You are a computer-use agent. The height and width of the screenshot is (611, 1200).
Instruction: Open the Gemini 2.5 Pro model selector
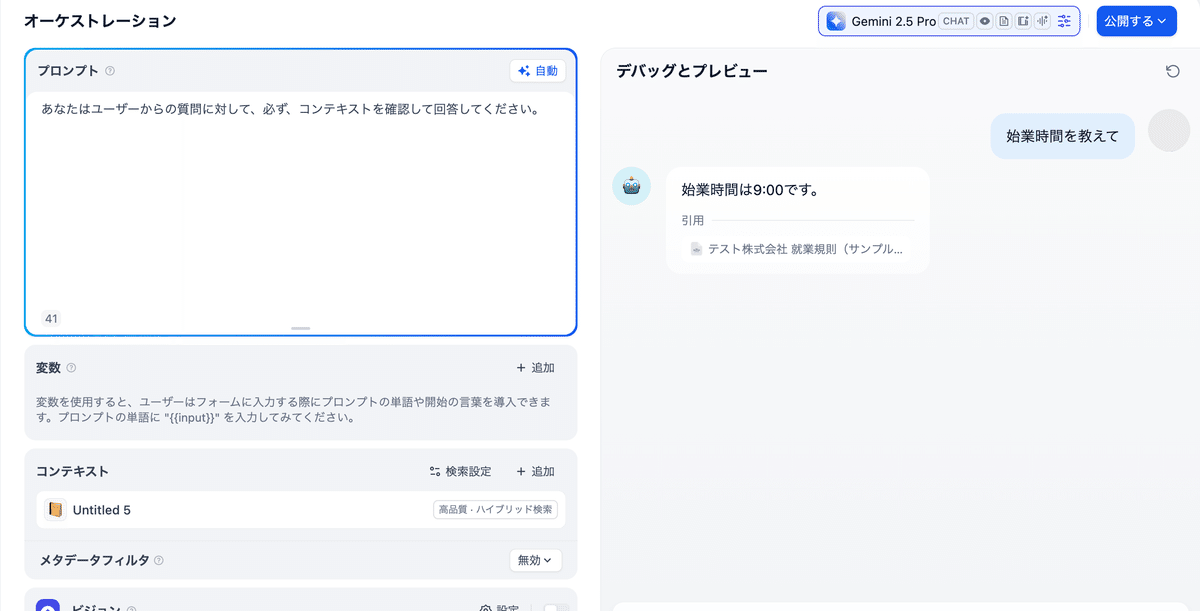pyautogui.click(x=895, y=20)
